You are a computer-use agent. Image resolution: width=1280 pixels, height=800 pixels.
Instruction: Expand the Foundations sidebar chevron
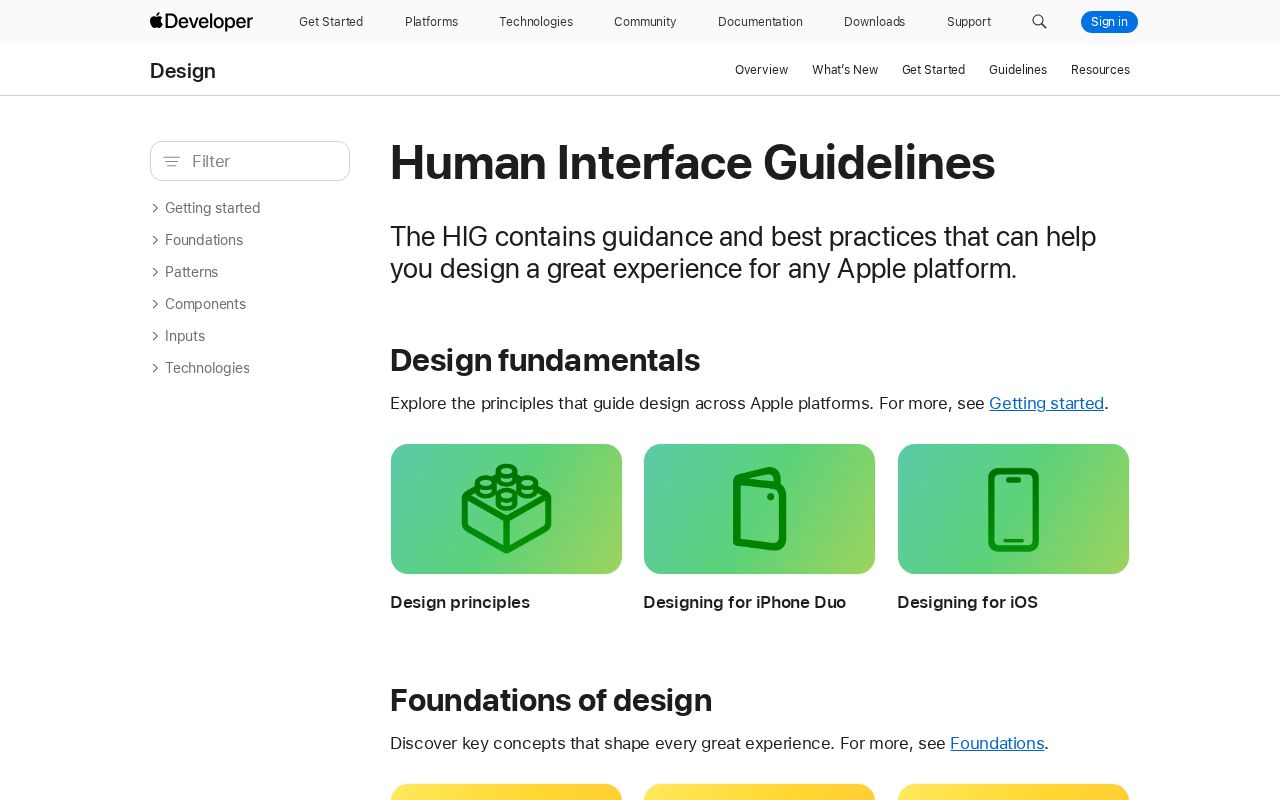coord(155,240)
